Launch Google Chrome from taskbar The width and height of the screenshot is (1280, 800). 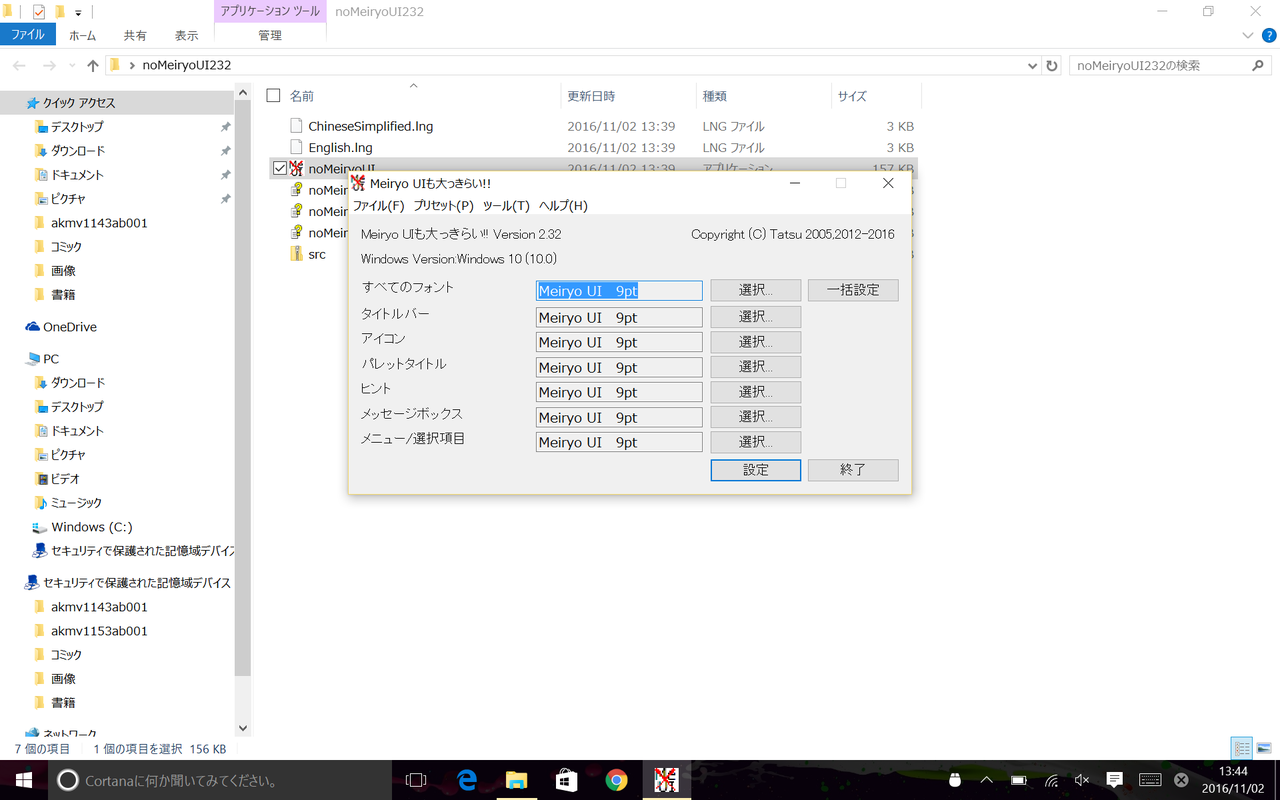[616, 780]
